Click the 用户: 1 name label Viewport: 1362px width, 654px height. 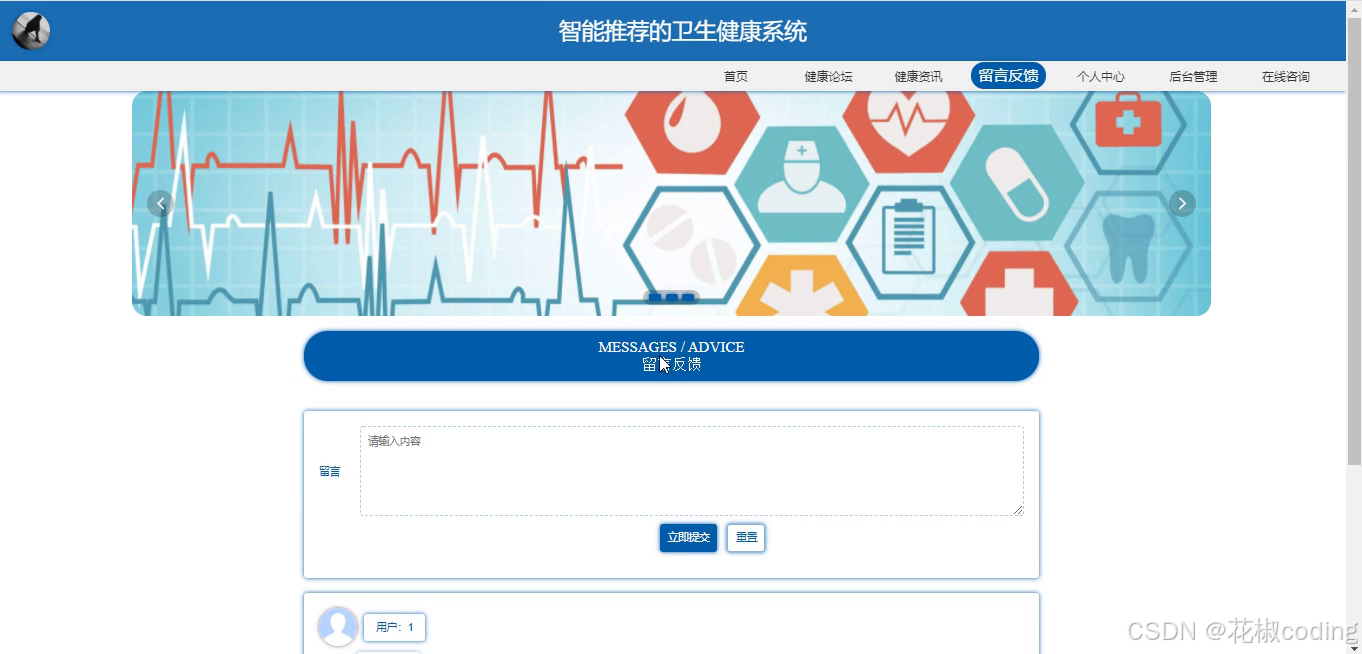click(393, 627)
